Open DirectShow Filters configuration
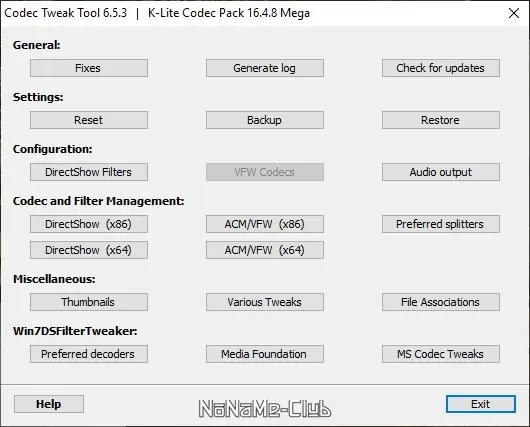 89,172
